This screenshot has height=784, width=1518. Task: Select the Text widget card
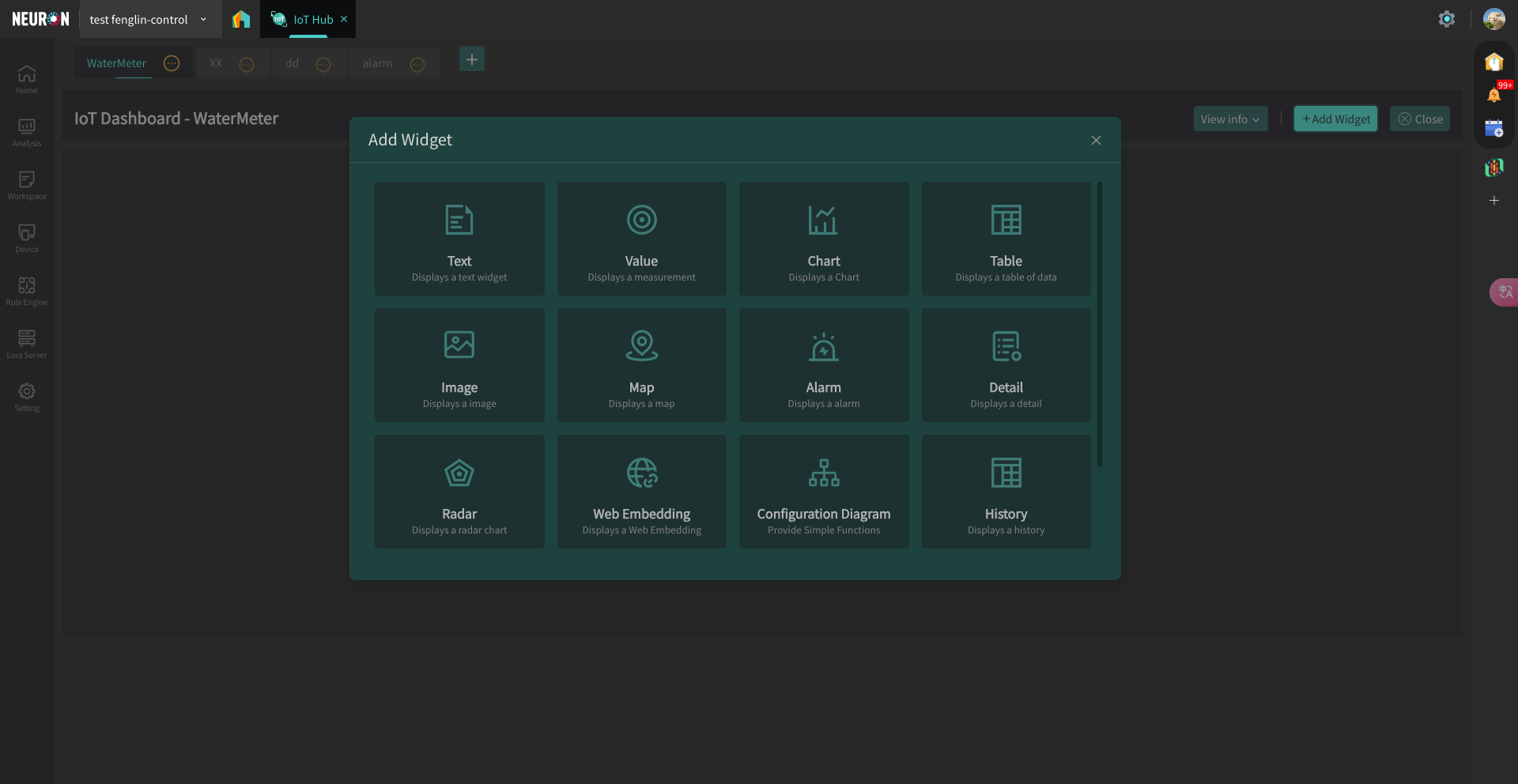pos(459,239)
